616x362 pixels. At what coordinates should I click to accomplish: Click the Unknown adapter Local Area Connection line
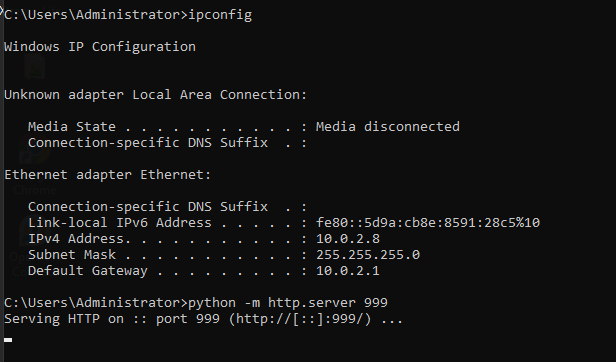(156, 95)
